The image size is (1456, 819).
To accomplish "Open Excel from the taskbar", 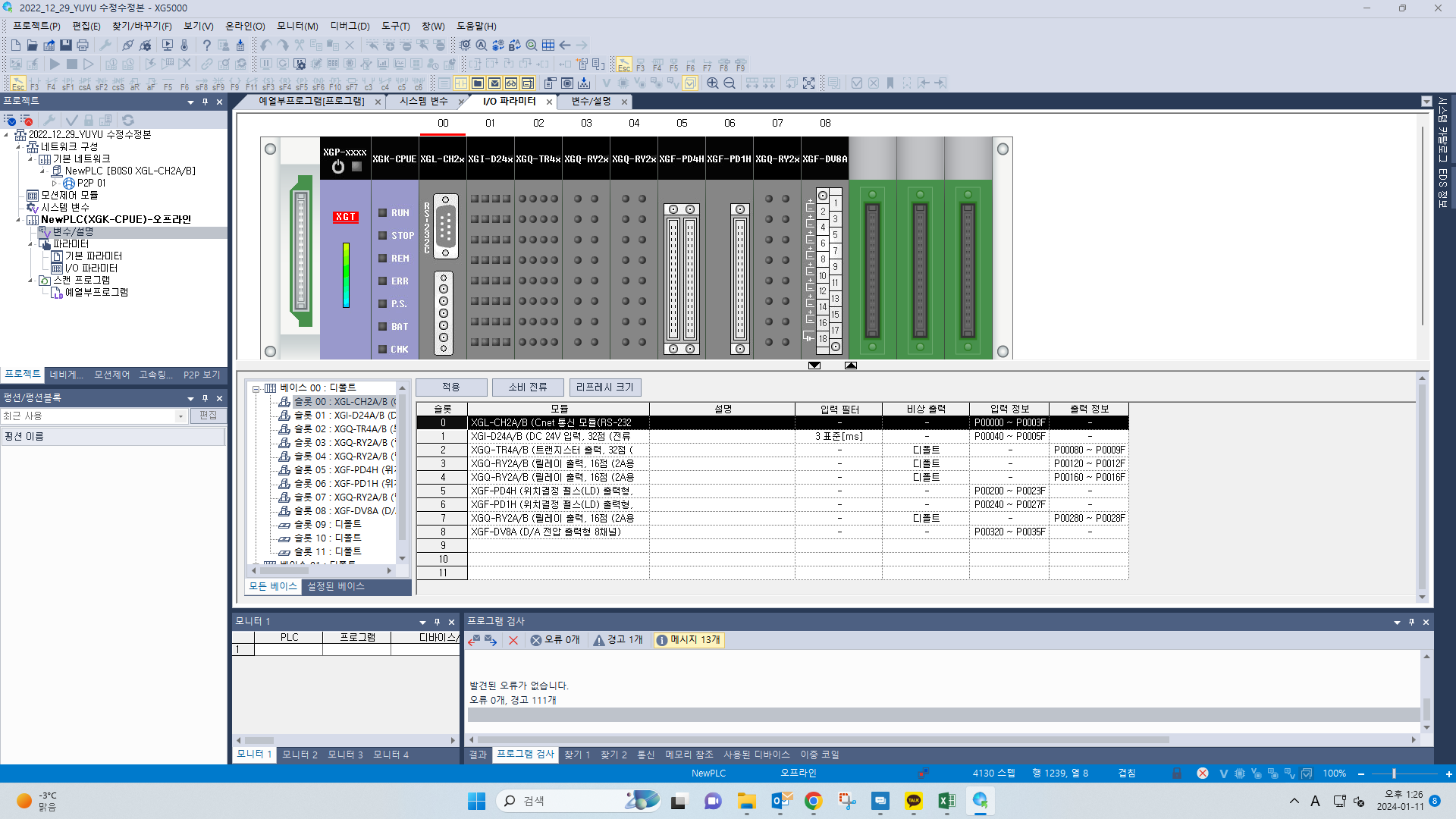I will [946, 801].
